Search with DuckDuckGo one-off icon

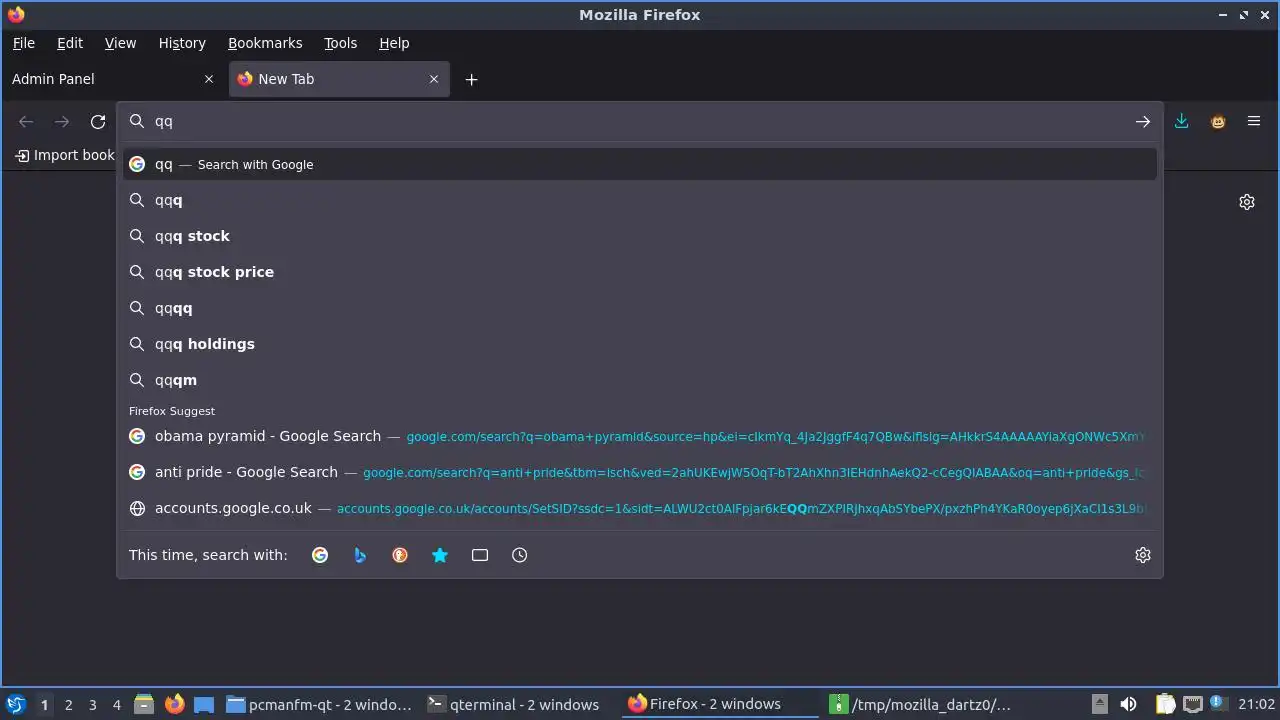pyautogui.click(x=400, y=555)
